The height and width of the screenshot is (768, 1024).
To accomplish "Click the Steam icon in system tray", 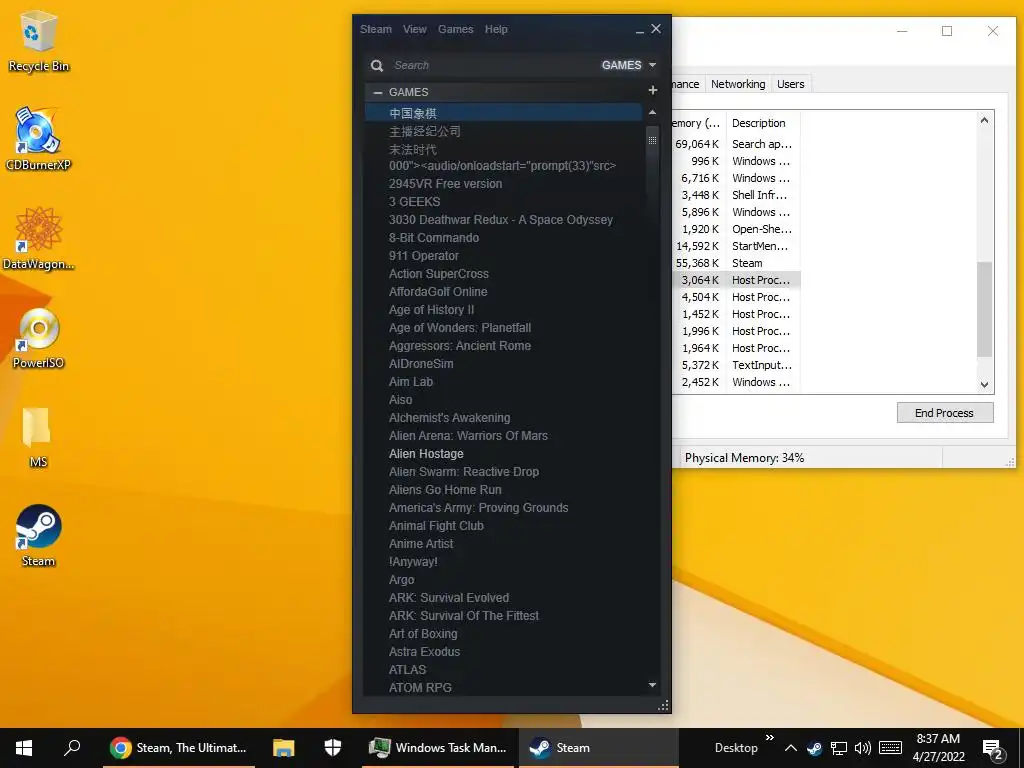I will [x=814, y=748].
